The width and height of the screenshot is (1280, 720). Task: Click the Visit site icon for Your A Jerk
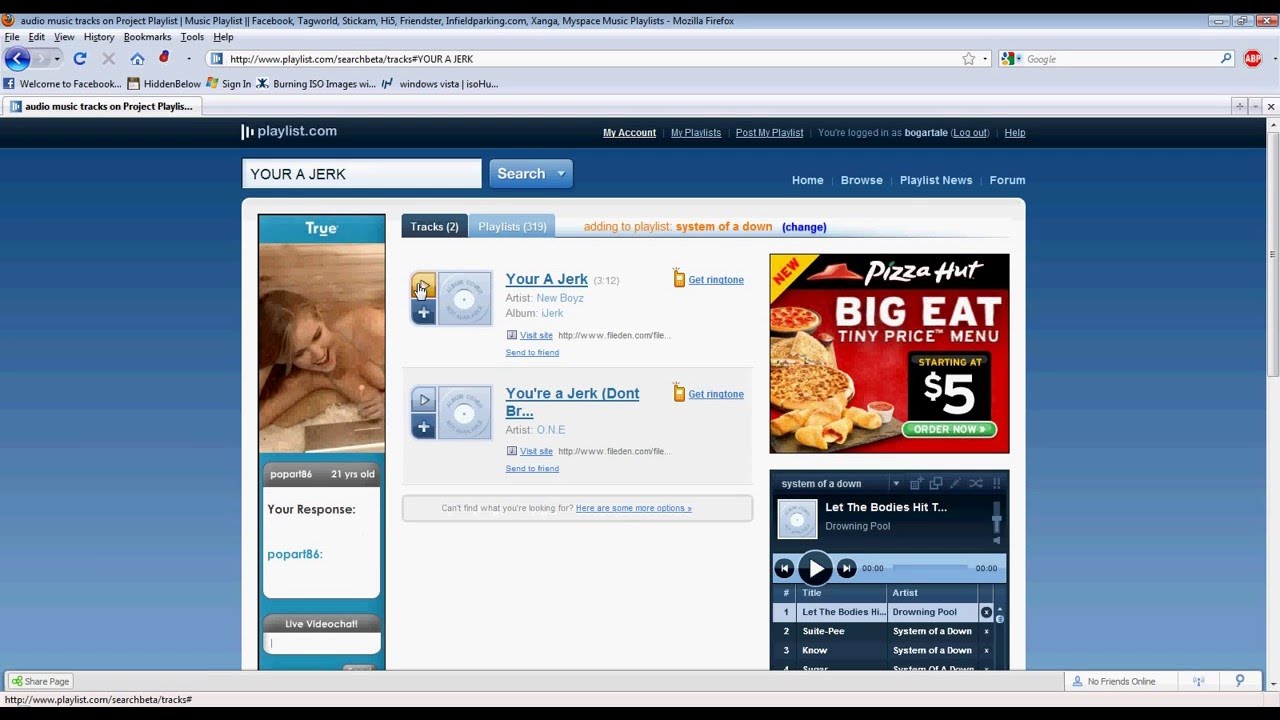[x=512, y=336]
